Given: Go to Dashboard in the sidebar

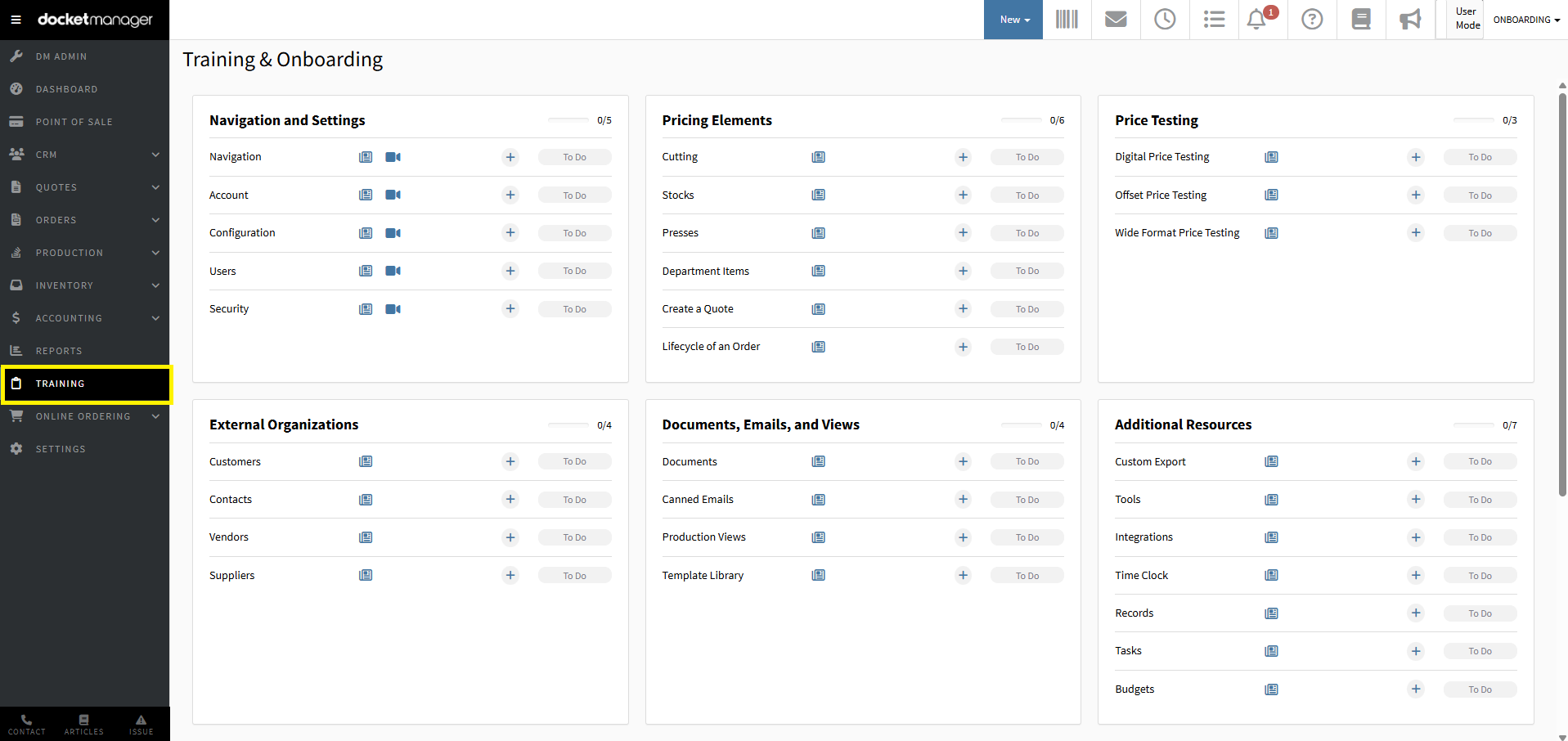Looking at the screenshot, I should (x=66, y=89).
